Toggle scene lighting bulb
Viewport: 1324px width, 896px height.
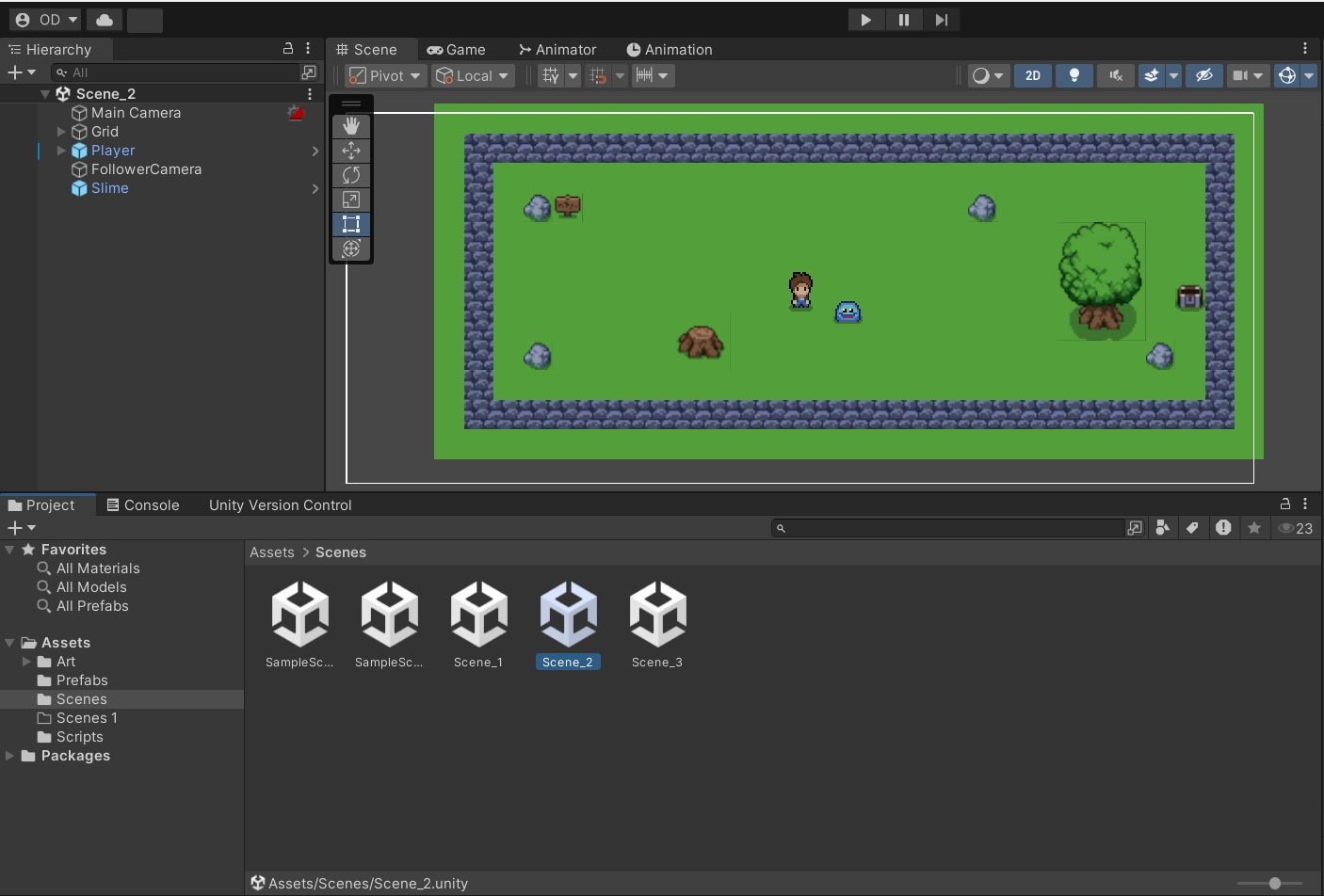[1074, 75]
